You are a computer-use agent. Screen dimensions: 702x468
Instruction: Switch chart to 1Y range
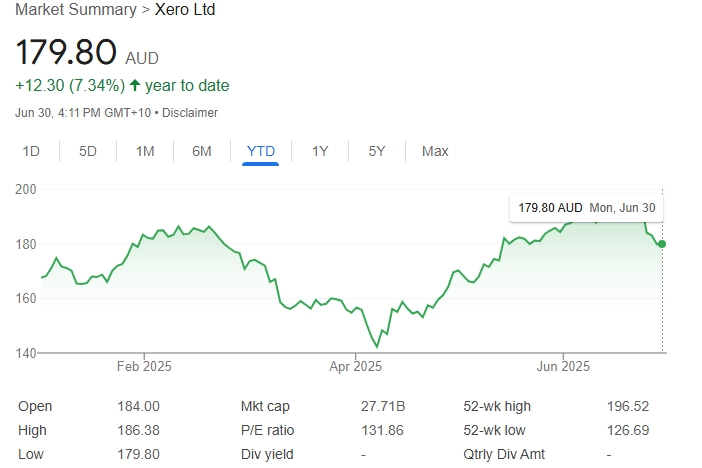pos(319,151)
